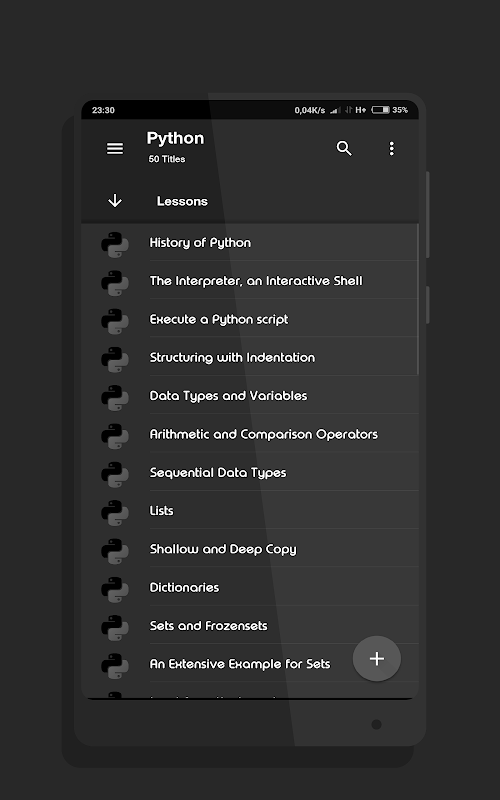The width and height of the screenshot is (500, 800).
Task: Open Sequential Data Types lesson
Action: coord(250,472)
